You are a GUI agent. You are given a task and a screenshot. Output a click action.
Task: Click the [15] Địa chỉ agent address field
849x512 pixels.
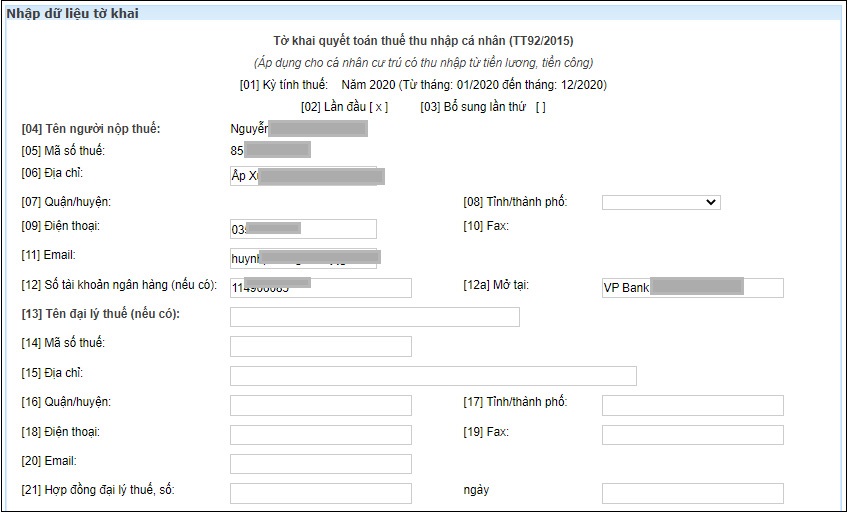433,376
